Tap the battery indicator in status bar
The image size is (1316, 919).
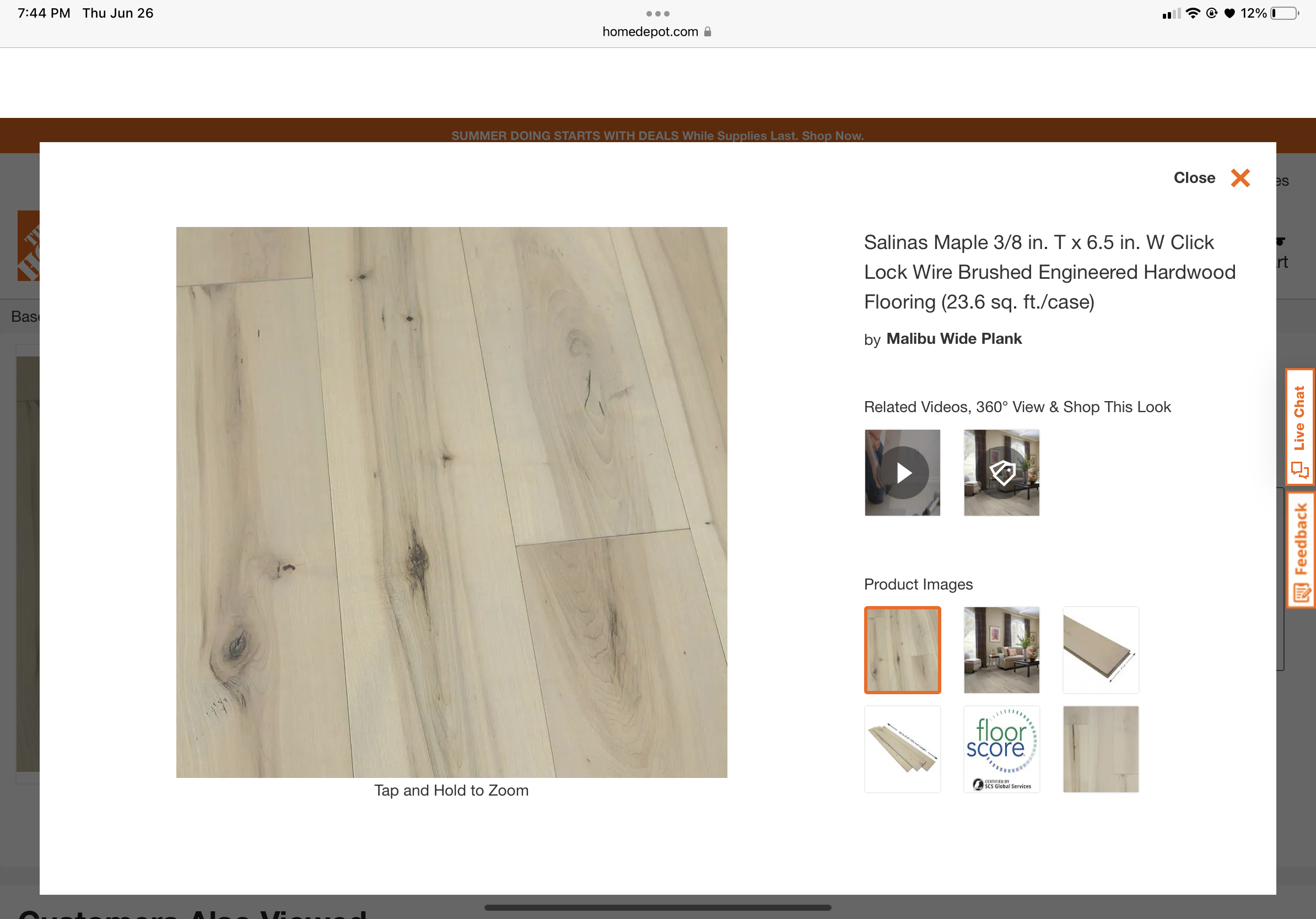1285,13
